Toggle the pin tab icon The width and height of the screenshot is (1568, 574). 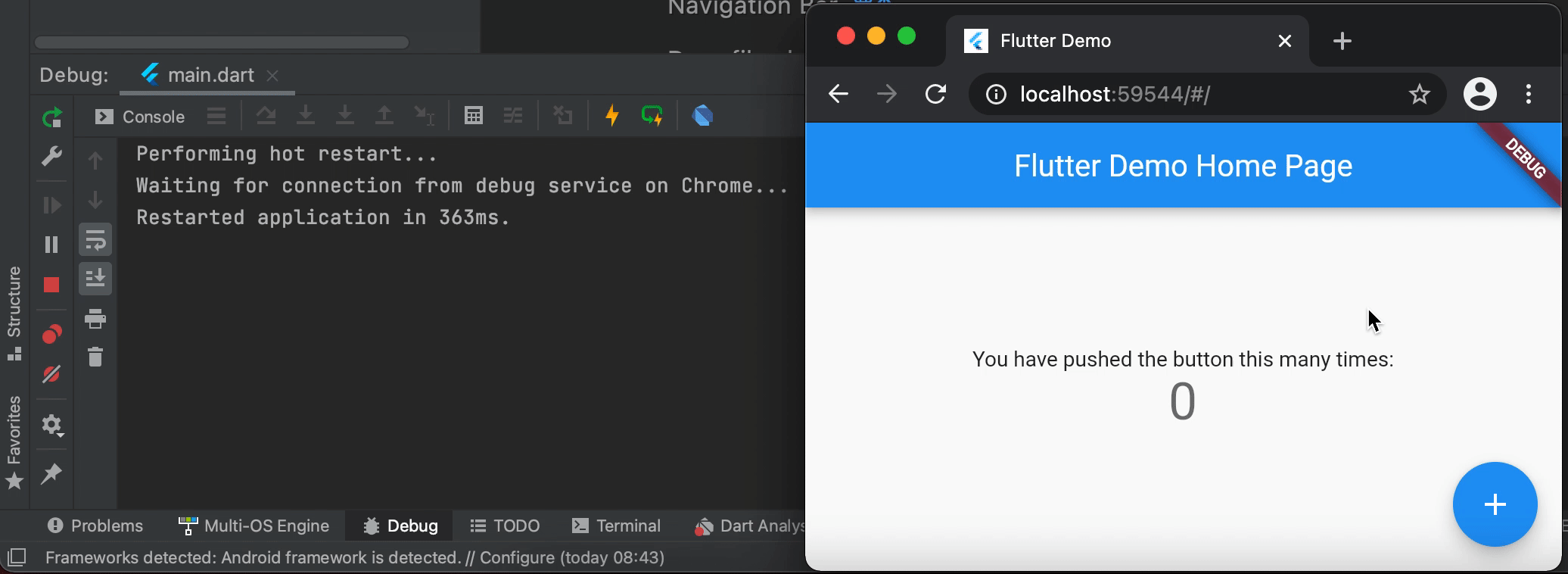click(x=51, y=474)
